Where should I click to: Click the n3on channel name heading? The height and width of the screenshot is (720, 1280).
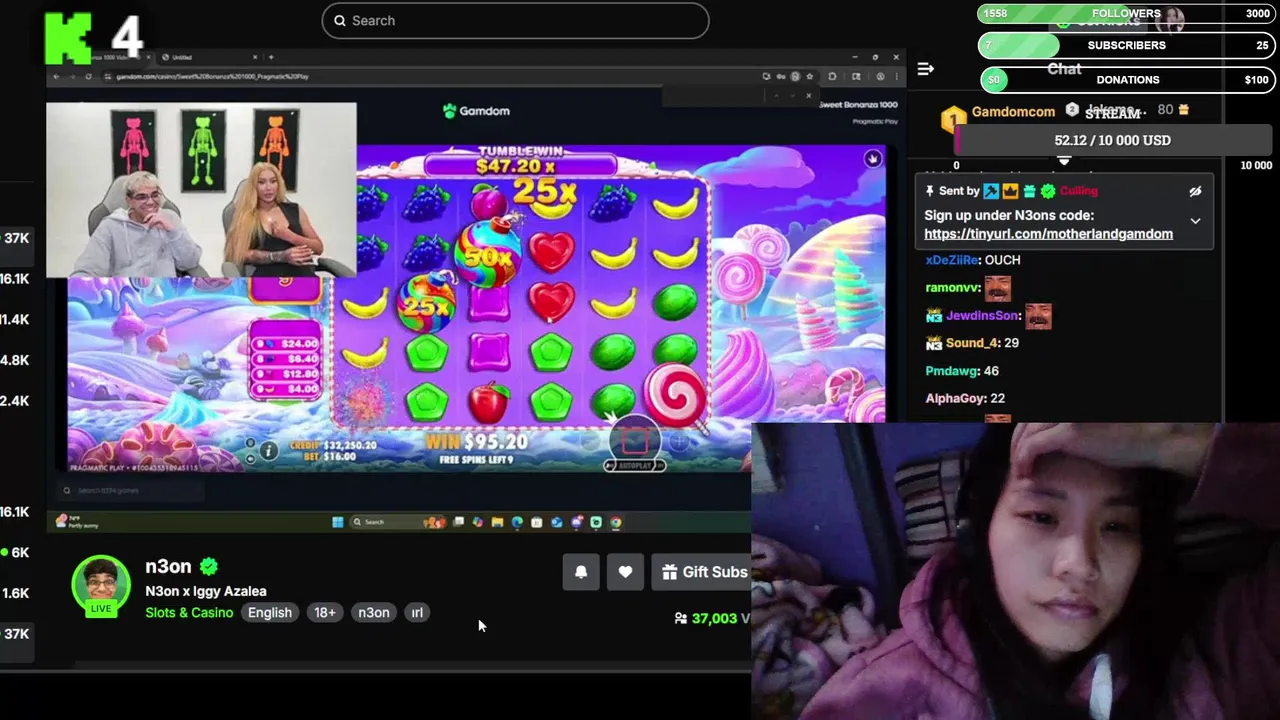(x=168, y=566)
